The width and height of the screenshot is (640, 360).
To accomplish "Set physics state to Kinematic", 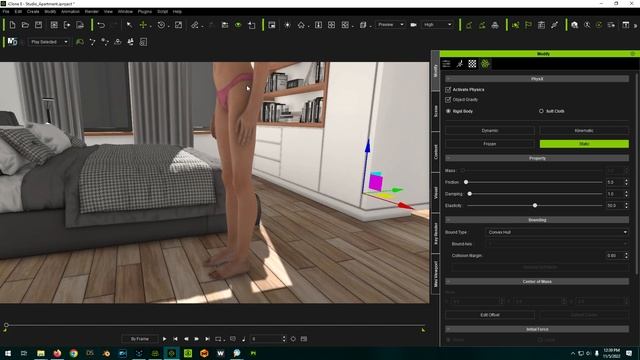I will point(584,131).
